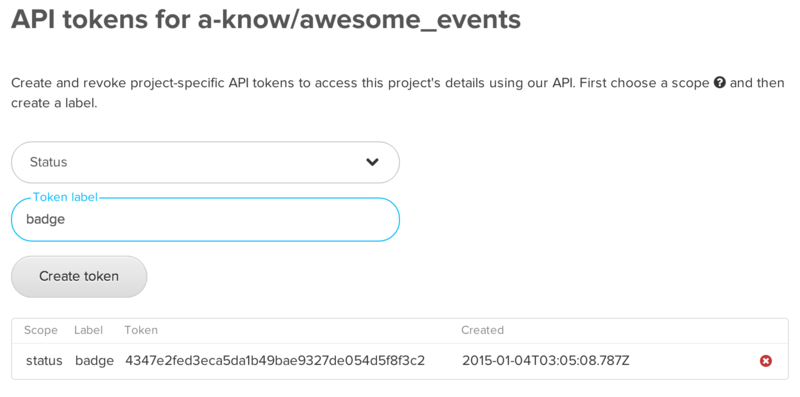Click the Label column header

tap(88, 330)
